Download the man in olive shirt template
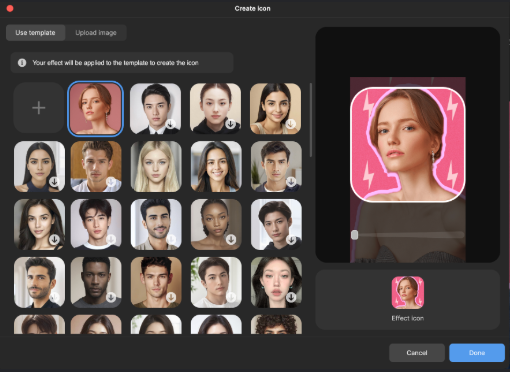 171,297
